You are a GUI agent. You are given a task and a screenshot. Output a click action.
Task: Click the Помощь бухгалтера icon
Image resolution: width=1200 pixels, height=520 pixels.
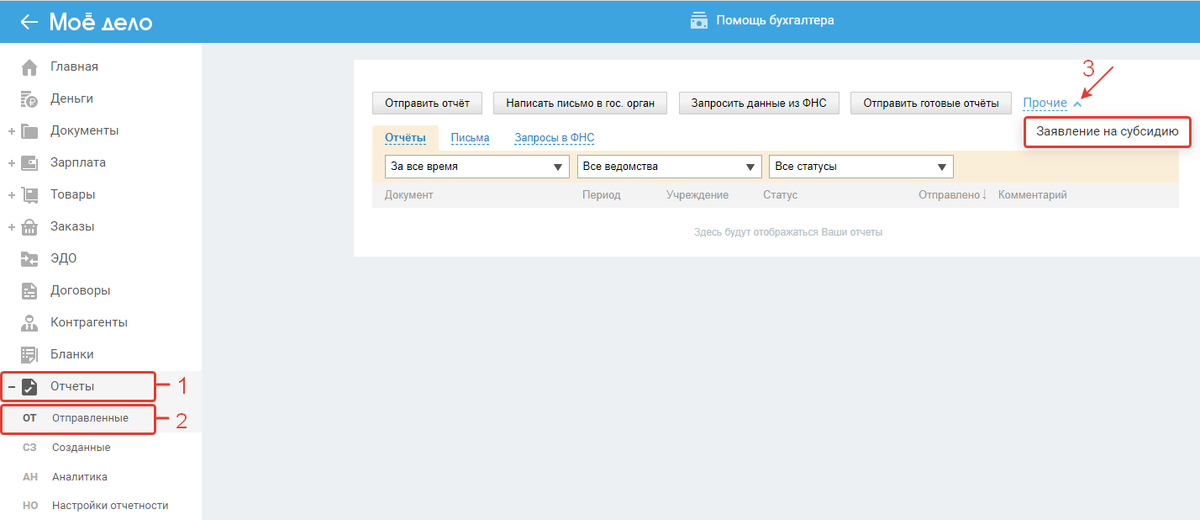[699, 20]
